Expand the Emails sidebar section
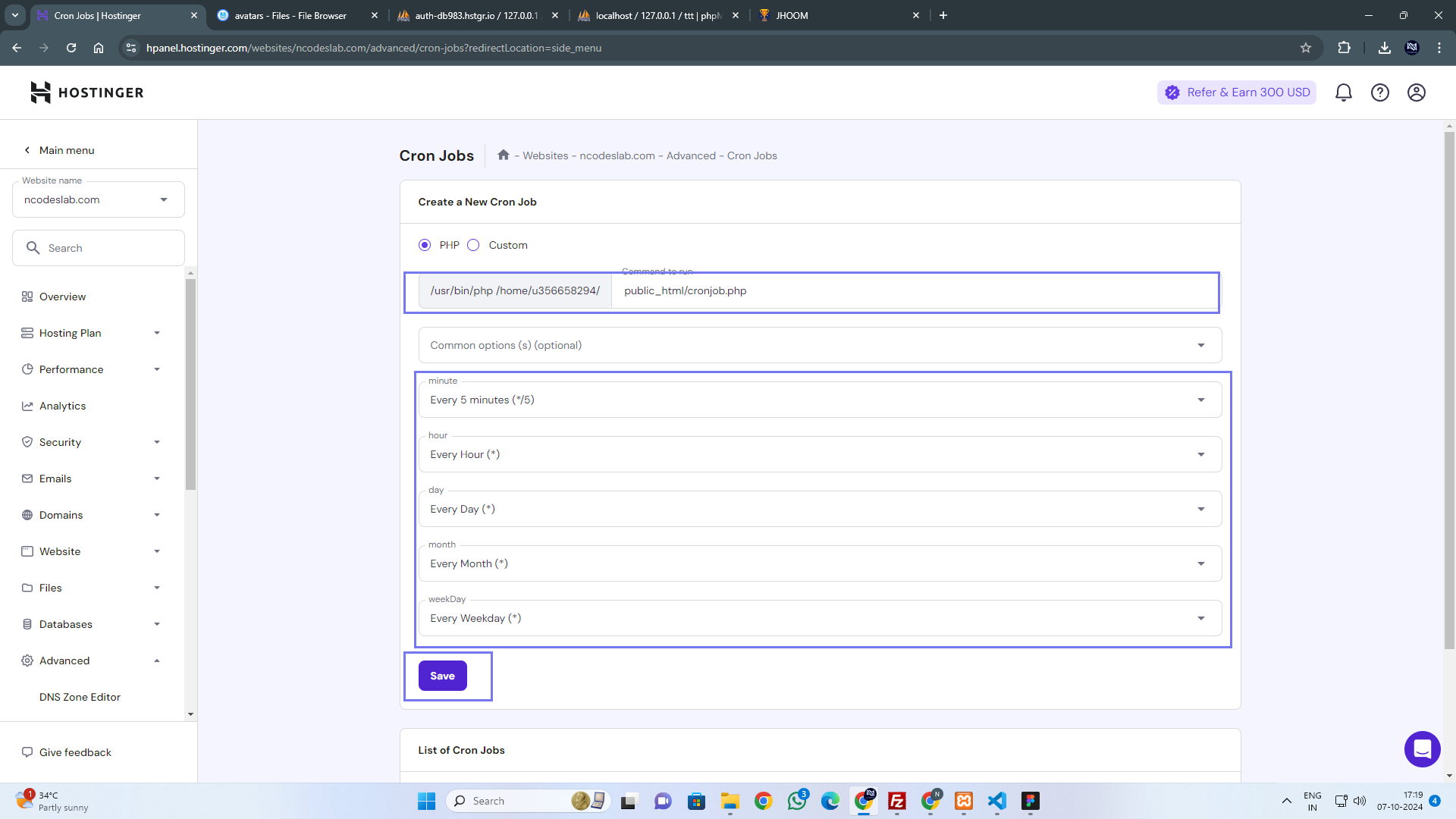Viewport: 1456px width, 819px height. pos(91,479)
